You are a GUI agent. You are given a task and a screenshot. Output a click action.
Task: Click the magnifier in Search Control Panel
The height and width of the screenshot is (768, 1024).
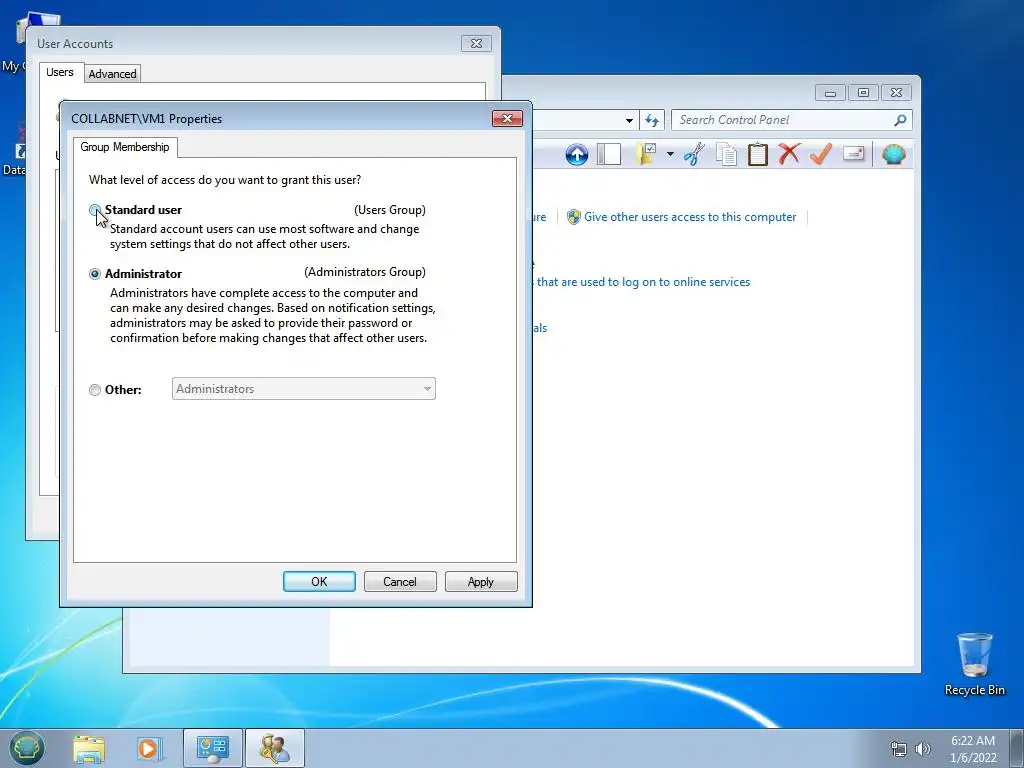point(900,120)
